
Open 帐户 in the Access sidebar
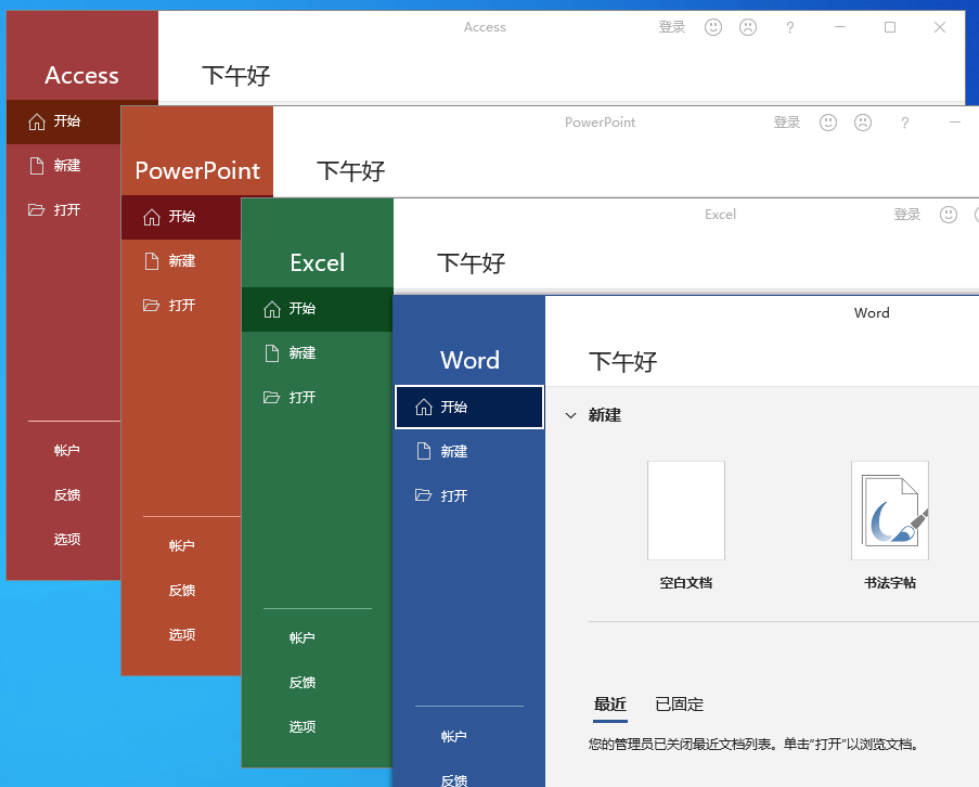(67, 450)
